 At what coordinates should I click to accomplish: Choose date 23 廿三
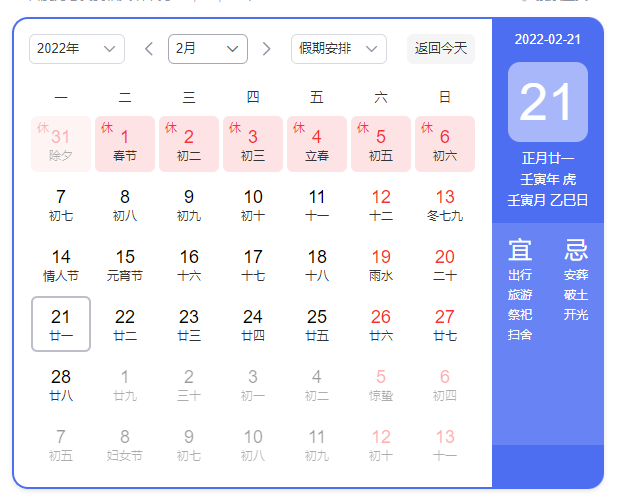coord(189,324)
